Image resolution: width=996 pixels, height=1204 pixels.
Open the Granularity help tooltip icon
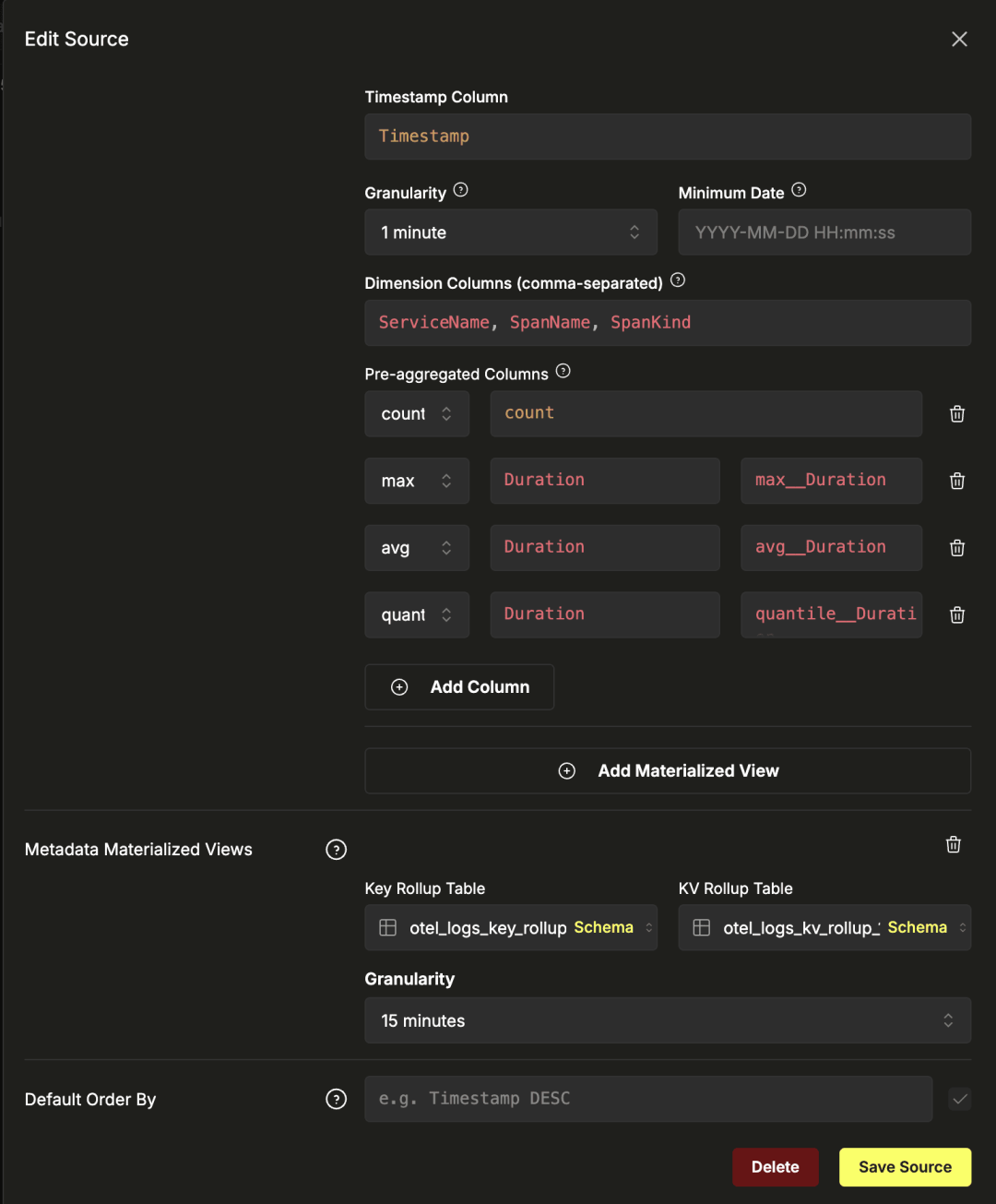click(x=461, y=190)
